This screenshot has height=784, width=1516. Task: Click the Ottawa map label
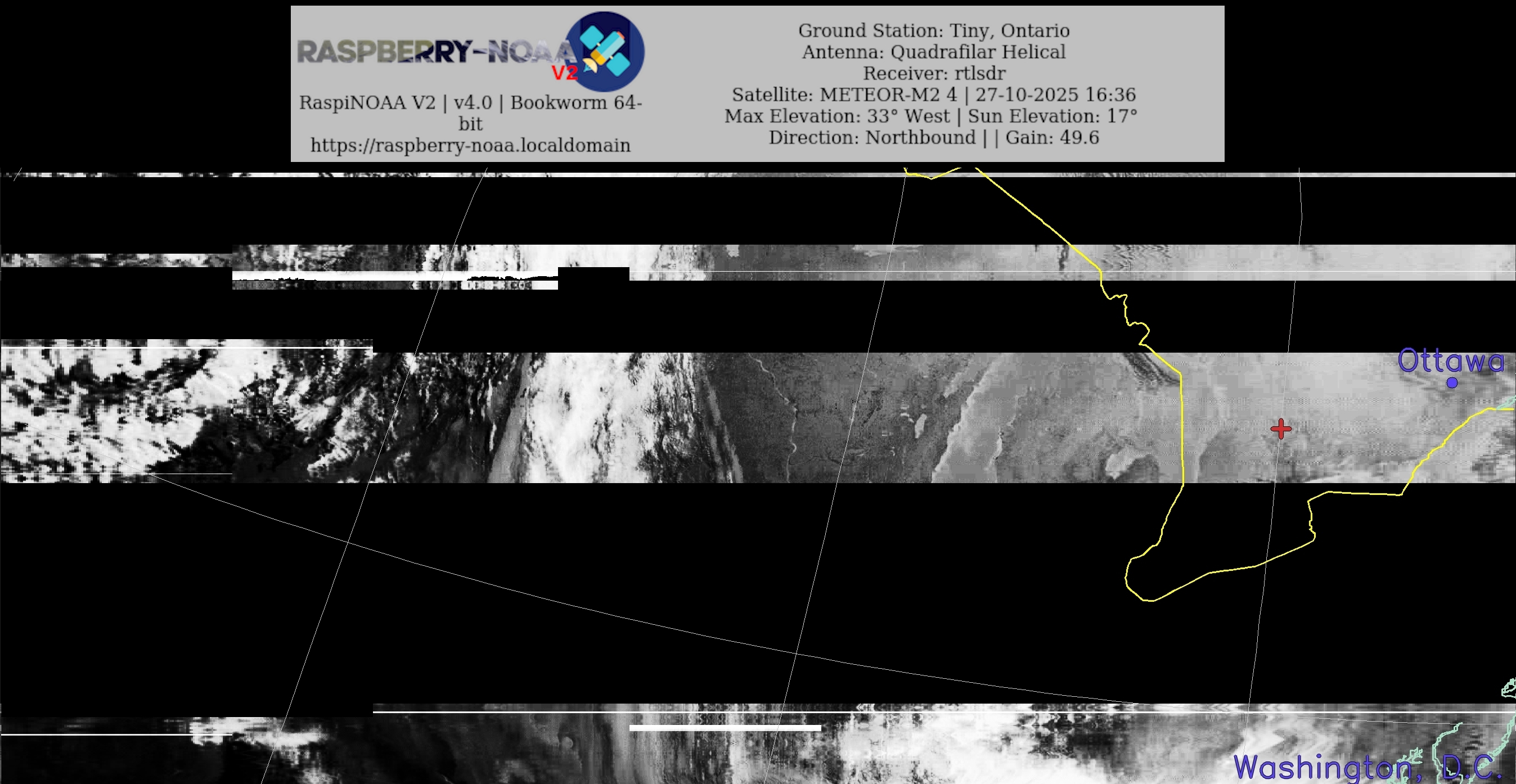tap(1450, 360)
